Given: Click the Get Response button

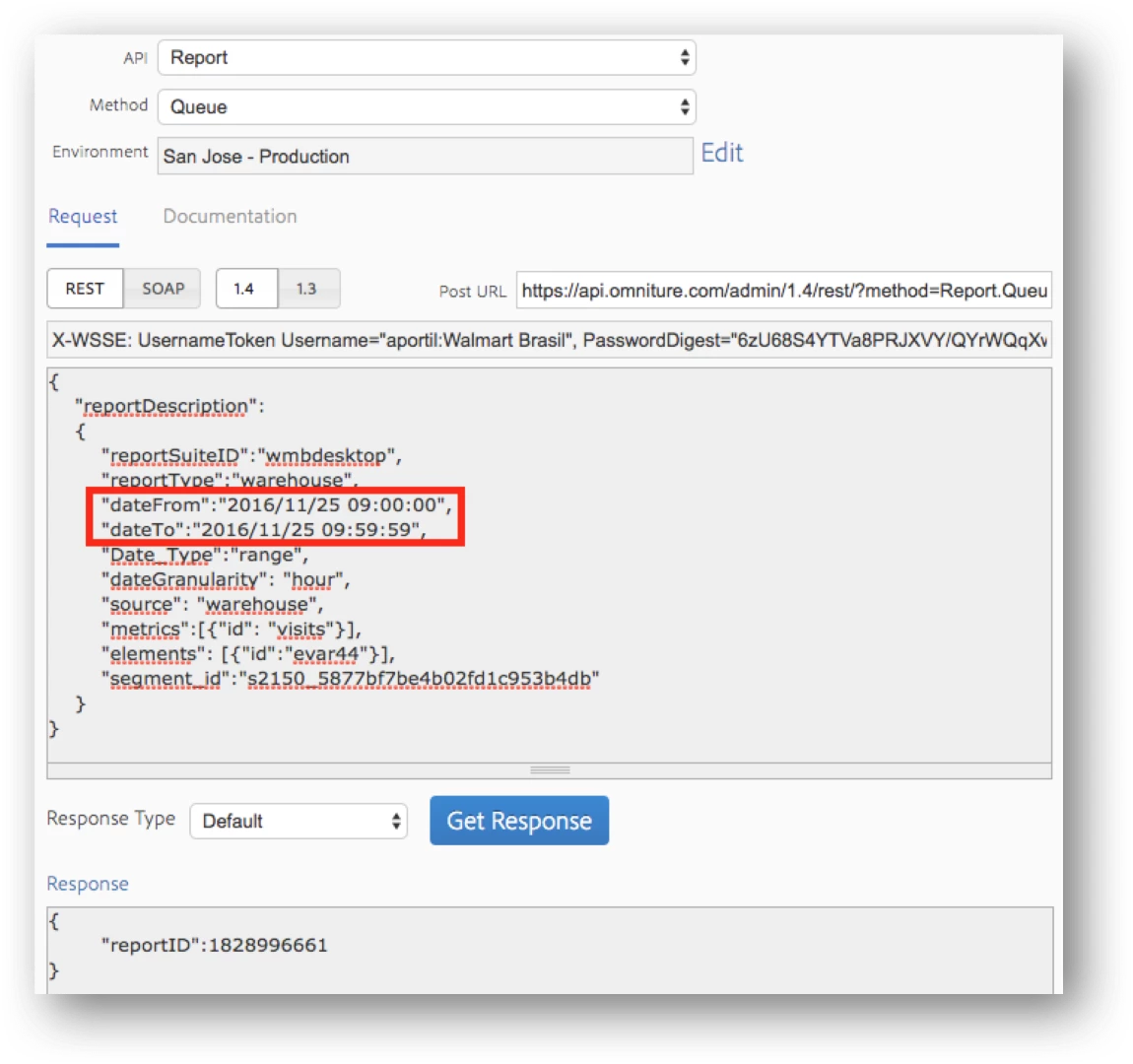Looking at the screenshot, I should coord(519,821).
